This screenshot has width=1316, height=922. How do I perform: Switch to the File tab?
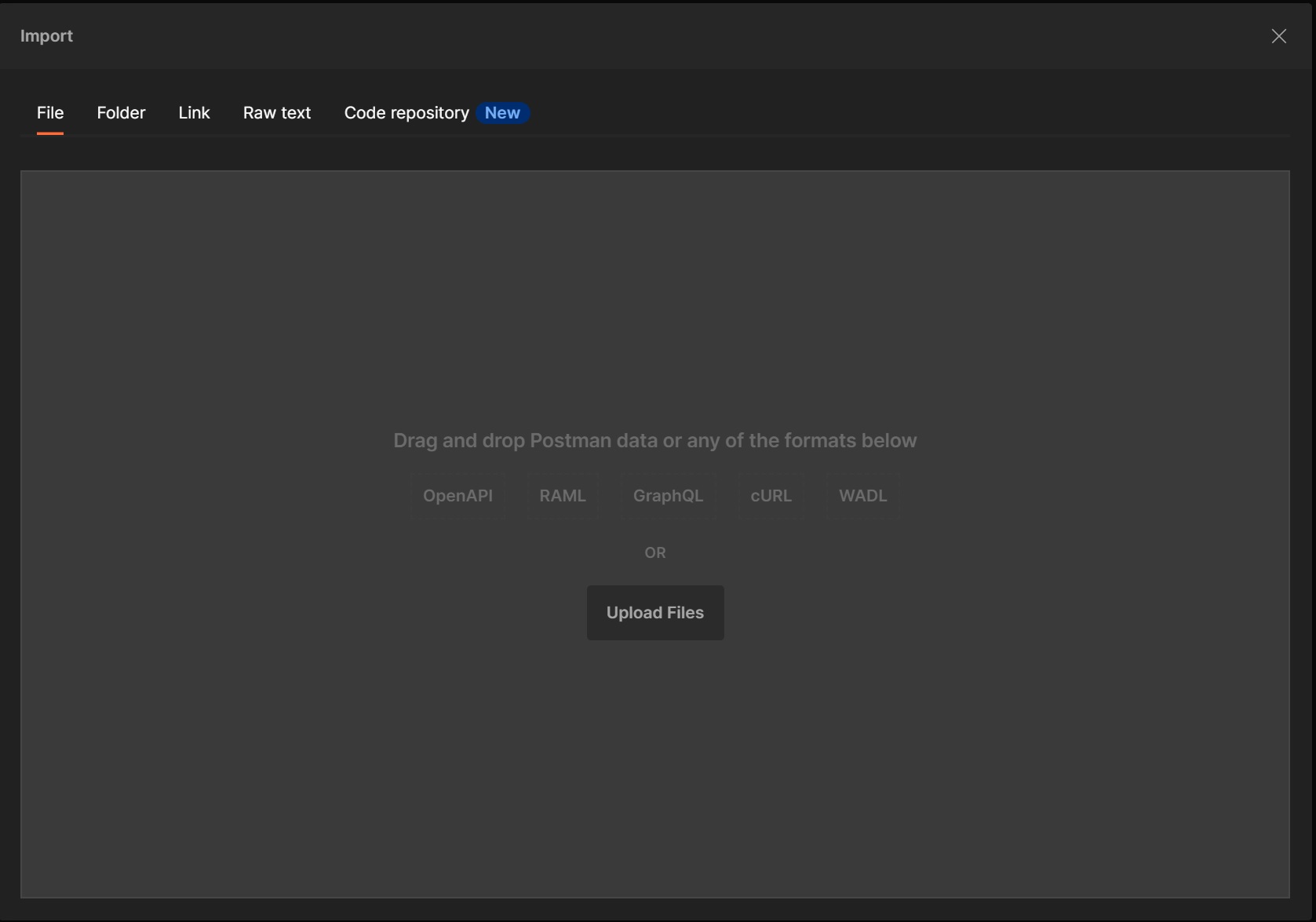click(x=50, y=113)
